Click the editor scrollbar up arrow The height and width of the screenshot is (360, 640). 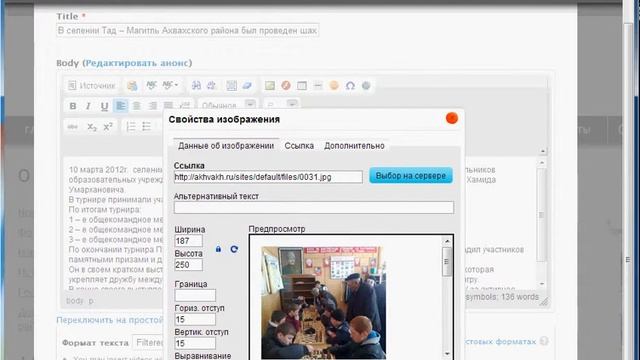542,162
